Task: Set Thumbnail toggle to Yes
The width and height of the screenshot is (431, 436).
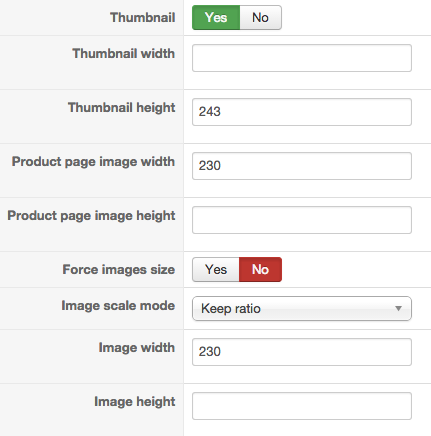Action: (216, 17)
